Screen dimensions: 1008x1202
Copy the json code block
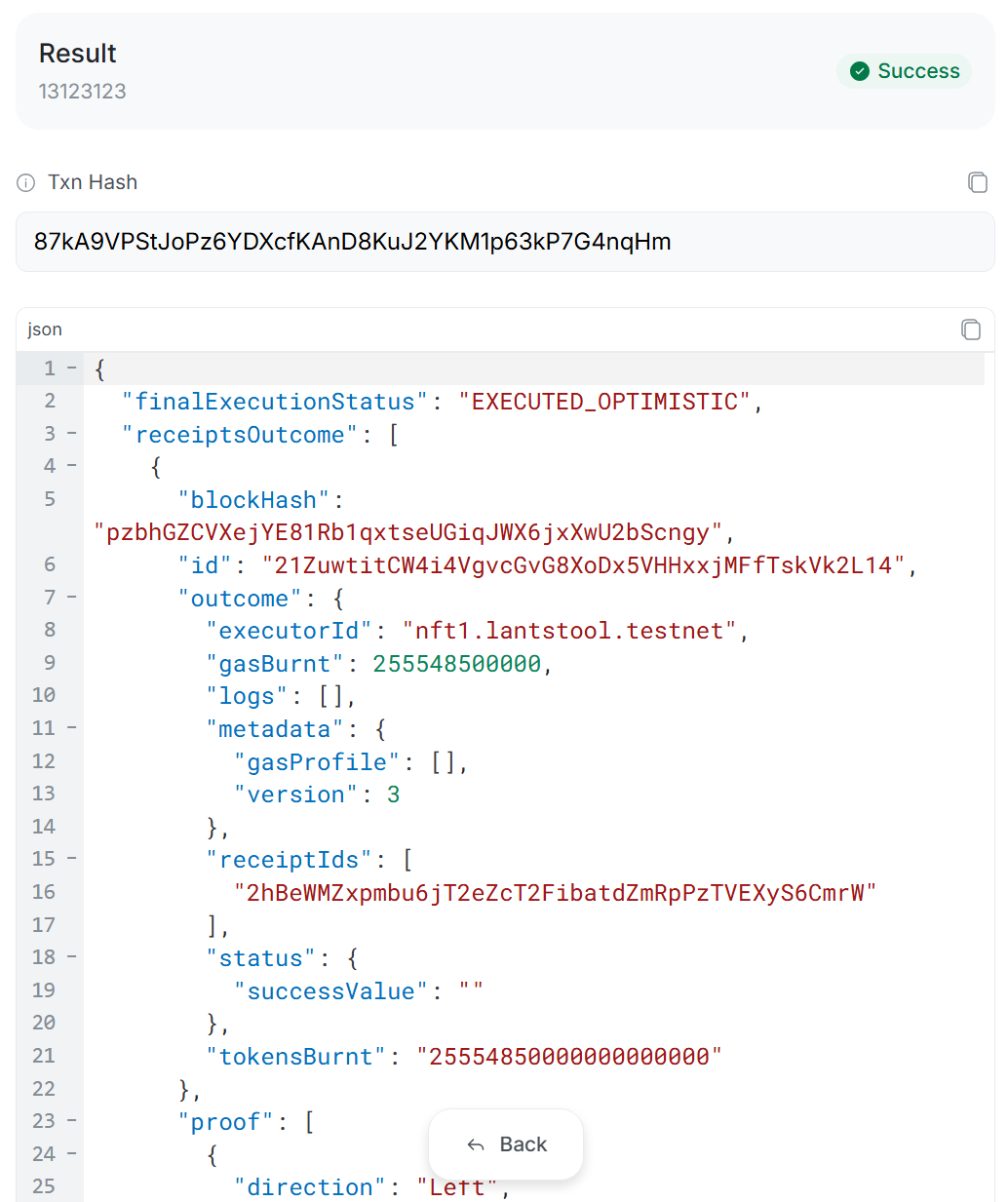click(x=970, y=330)
